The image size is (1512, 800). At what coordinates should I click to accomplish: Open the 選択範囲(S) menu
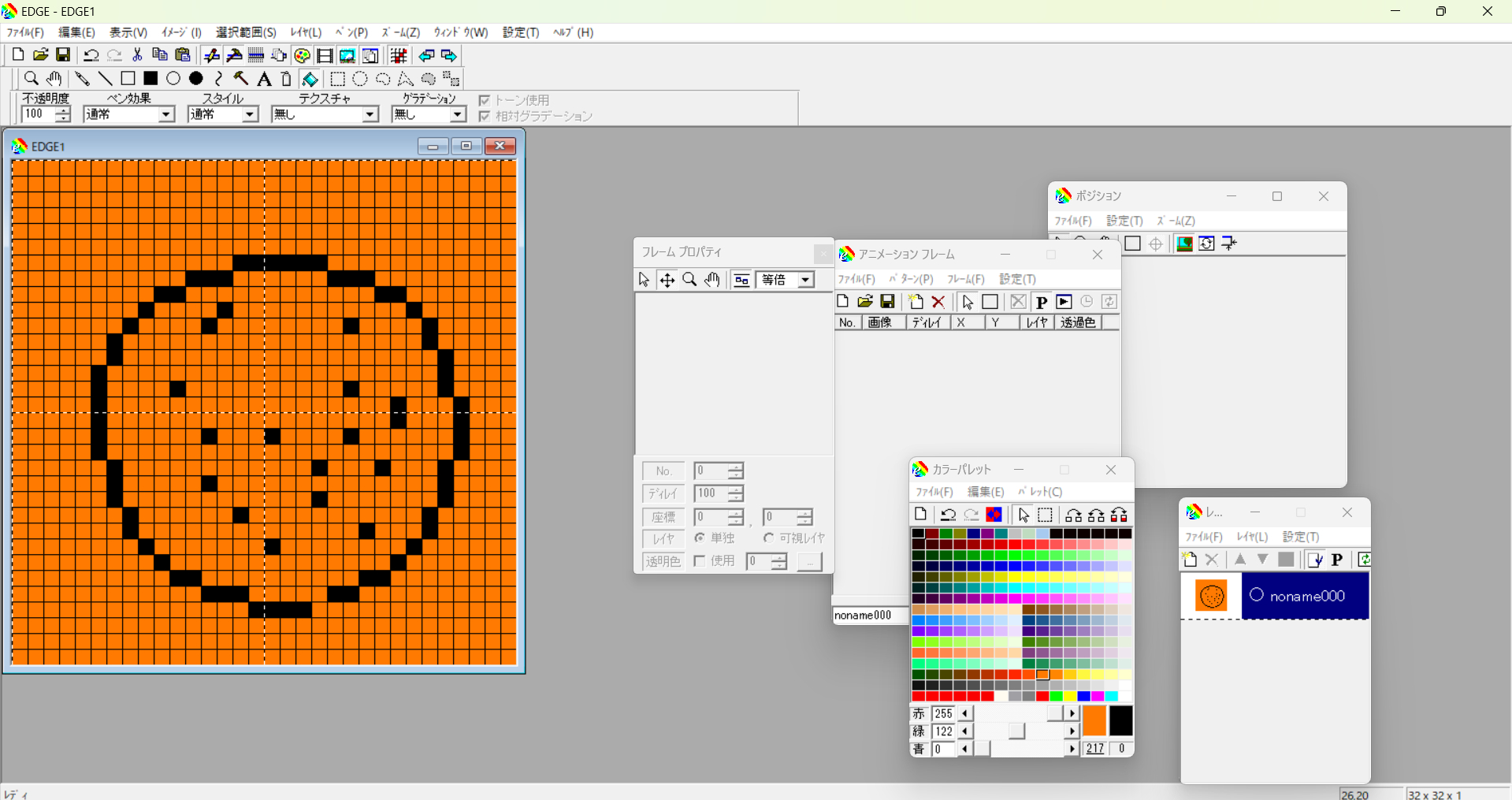[246, 32]
